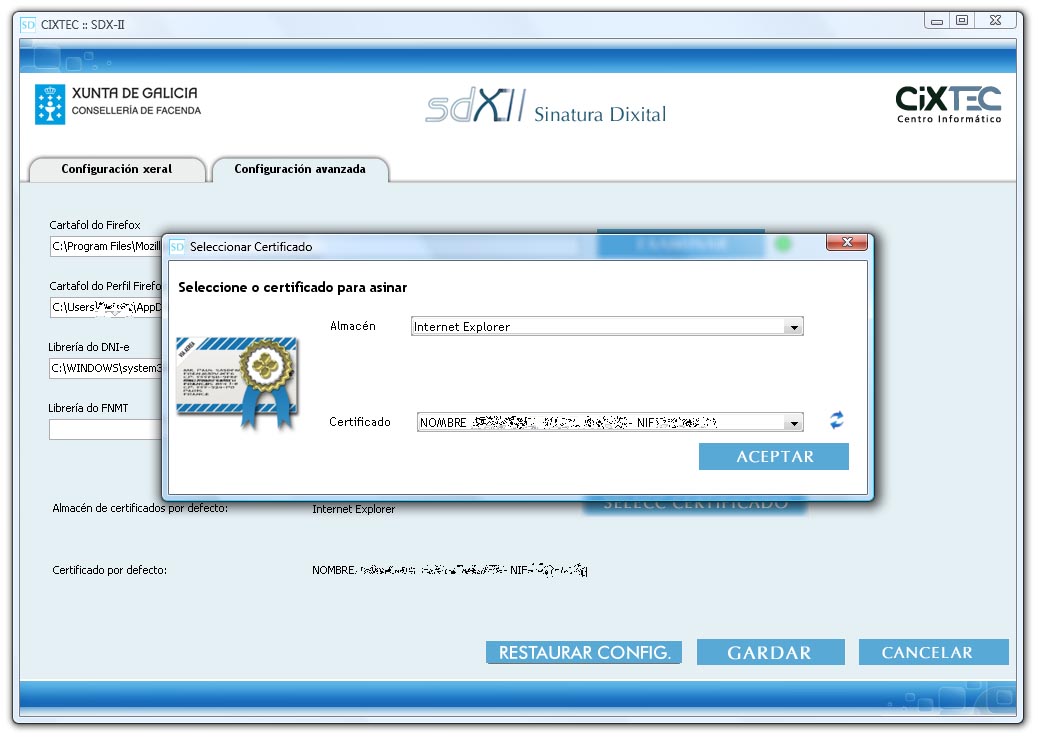Image resolution: width=1038 pixels, height=738 pixels.
Task: Switch to Configuración avanzada tab
Action: [300, 169]
